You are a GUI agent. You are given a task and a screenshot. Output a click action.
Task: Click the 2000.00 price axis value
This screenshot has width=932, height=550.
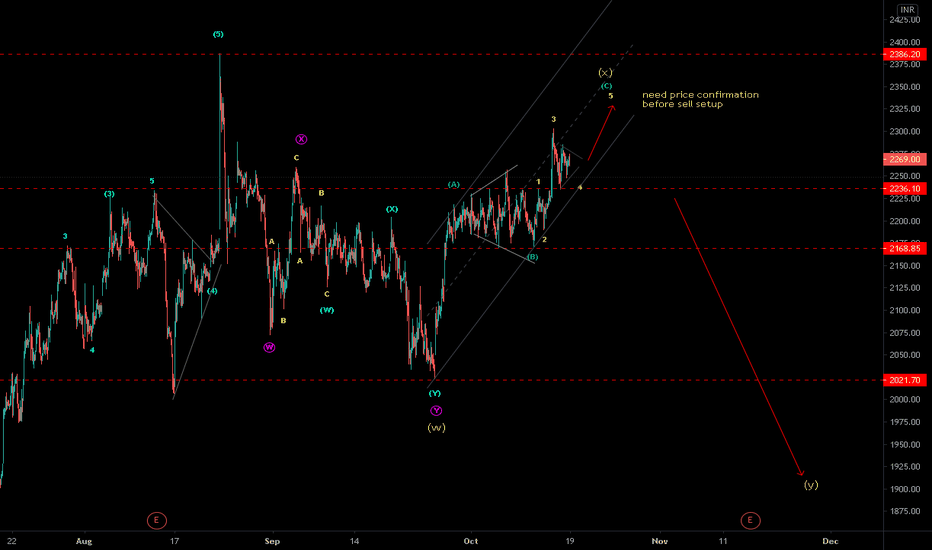(905, 400)
